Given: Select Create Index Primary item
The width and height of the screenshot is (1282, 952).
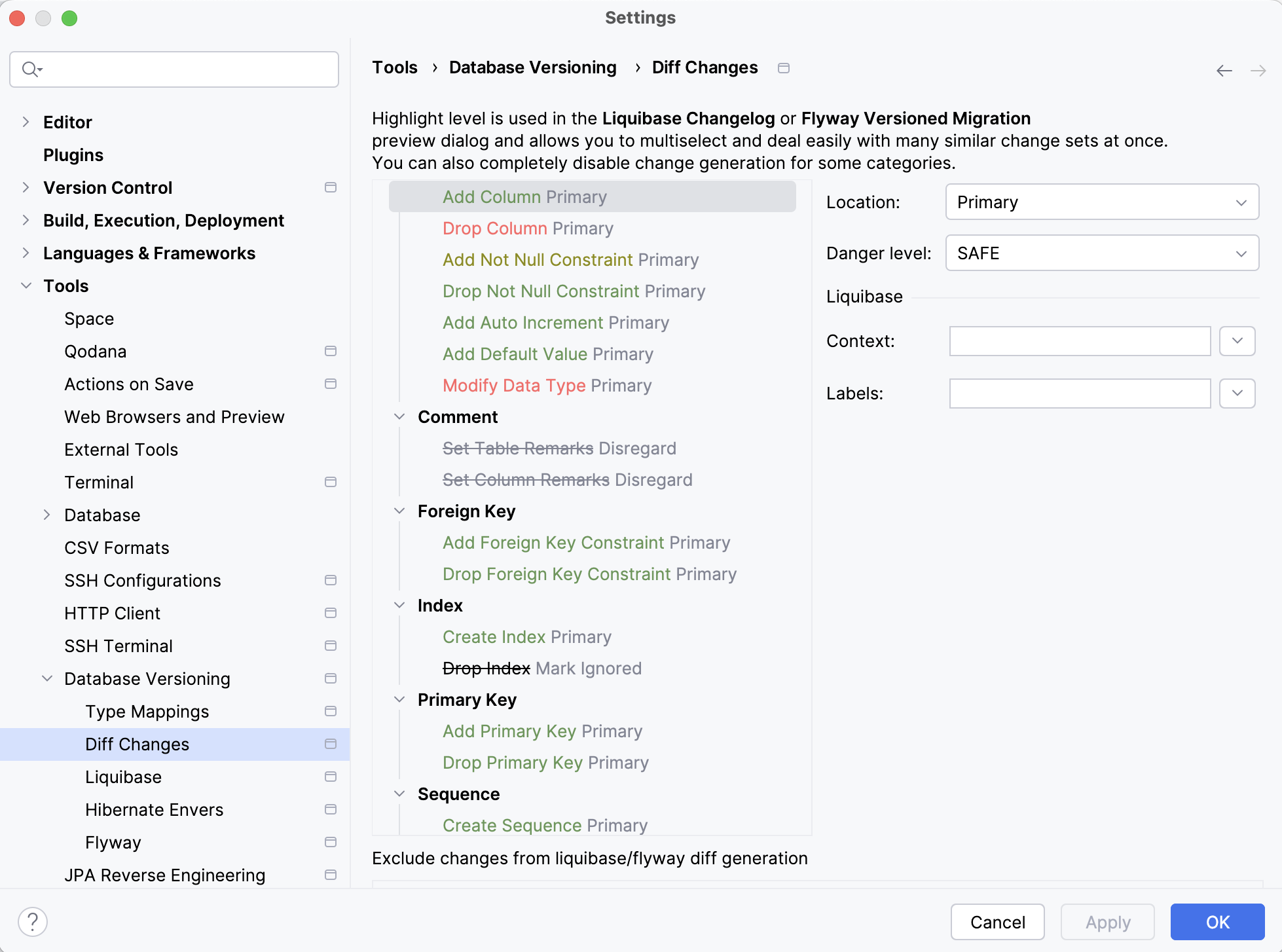Looking at the screenshot, I should (528, 637).
